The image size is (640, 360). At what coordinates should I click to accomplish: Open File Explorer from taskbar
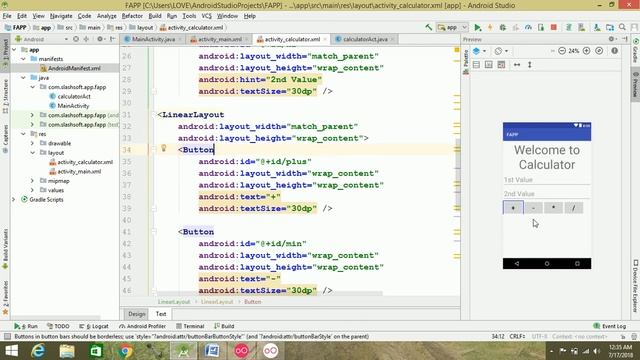pos(67,351)
